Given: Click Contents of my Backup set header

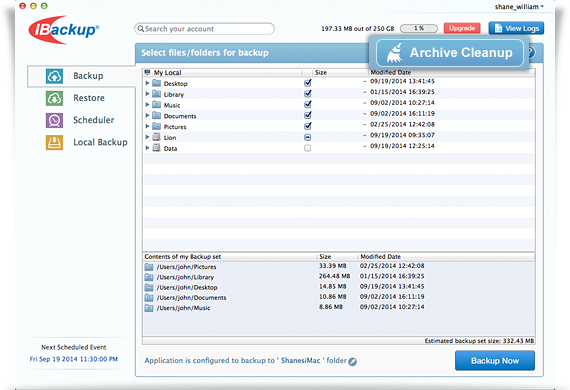Looking at the screenshot, I should pos(182,257).
